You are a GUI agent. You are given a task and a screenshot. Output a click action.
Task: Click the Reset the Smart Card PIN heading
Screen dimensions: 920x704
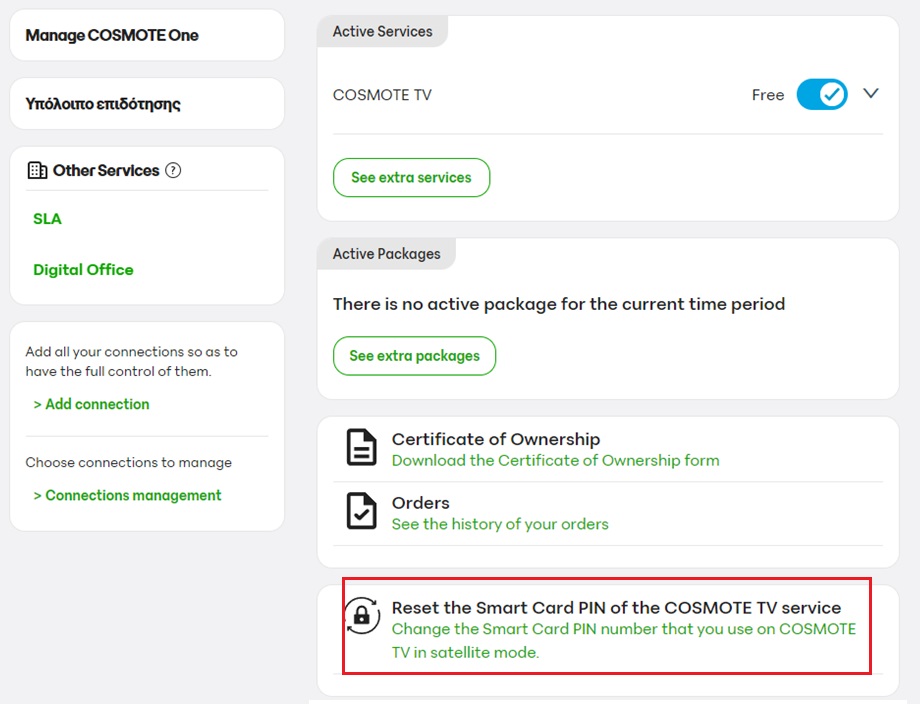[616, 608]
